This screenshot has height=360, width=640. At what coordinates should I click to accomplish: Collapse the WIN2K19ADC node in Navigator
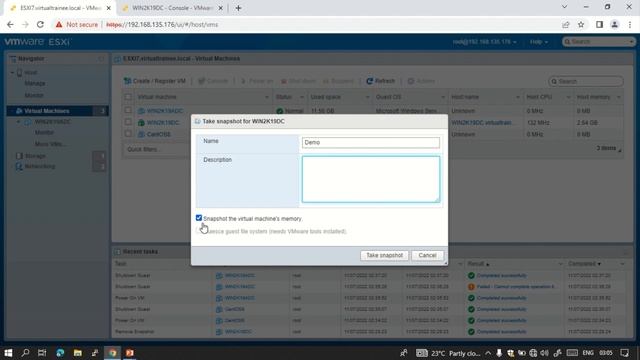(18, 122)
